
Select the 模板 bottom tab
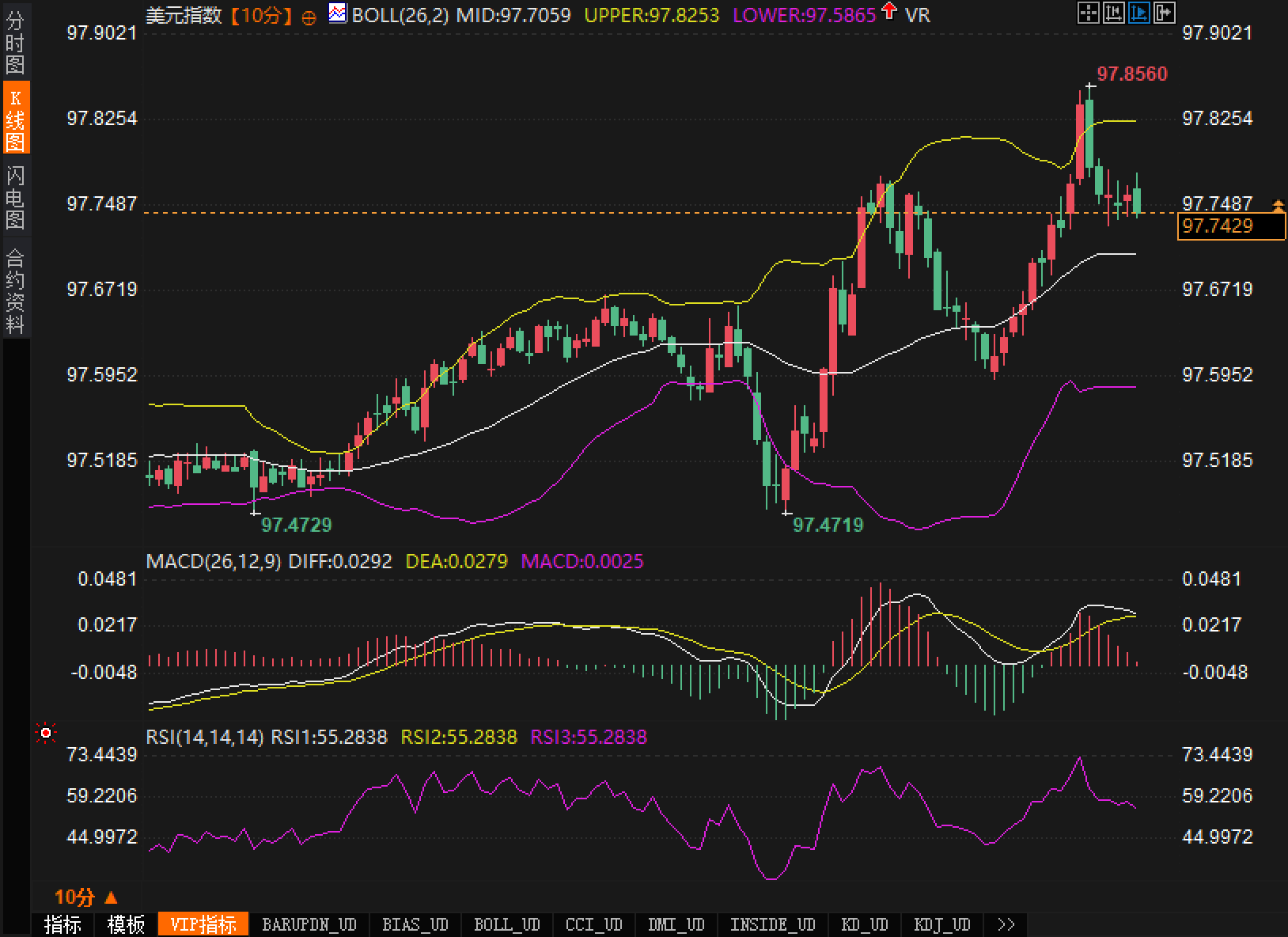pos(126,924)
